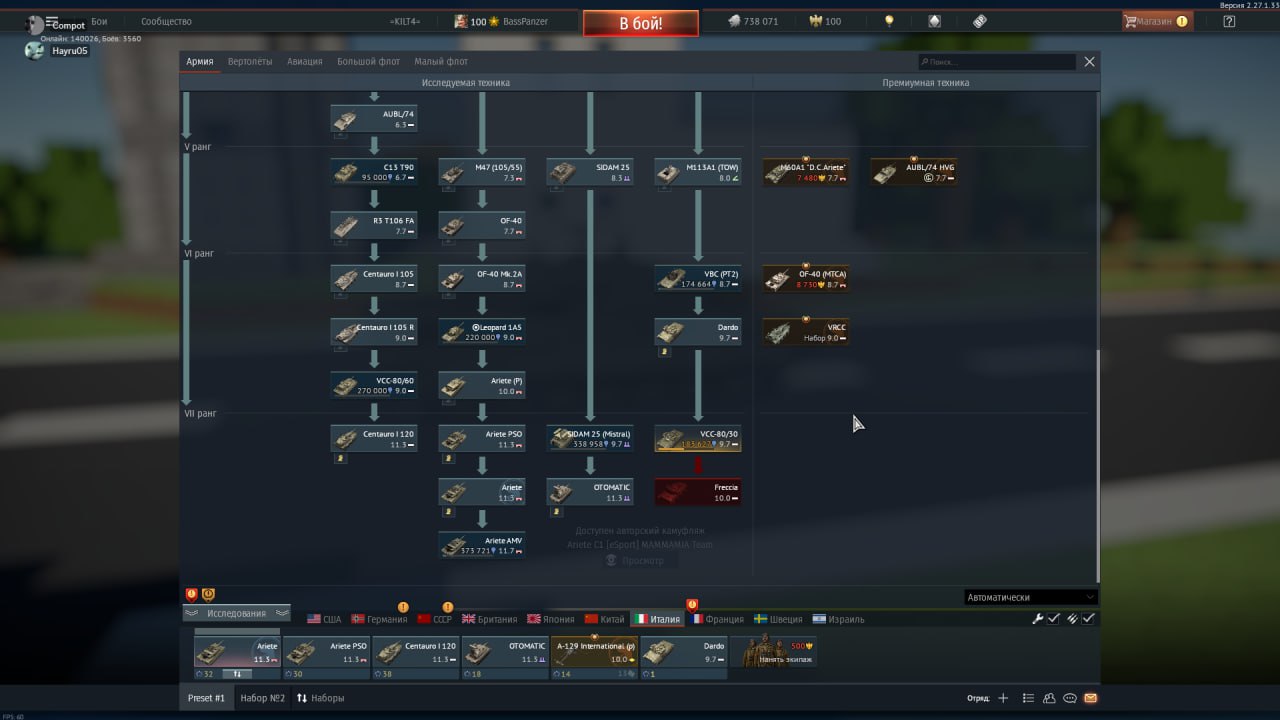
Task: Switch to the Вертолёты tab
Action: (x=250, y=61)
